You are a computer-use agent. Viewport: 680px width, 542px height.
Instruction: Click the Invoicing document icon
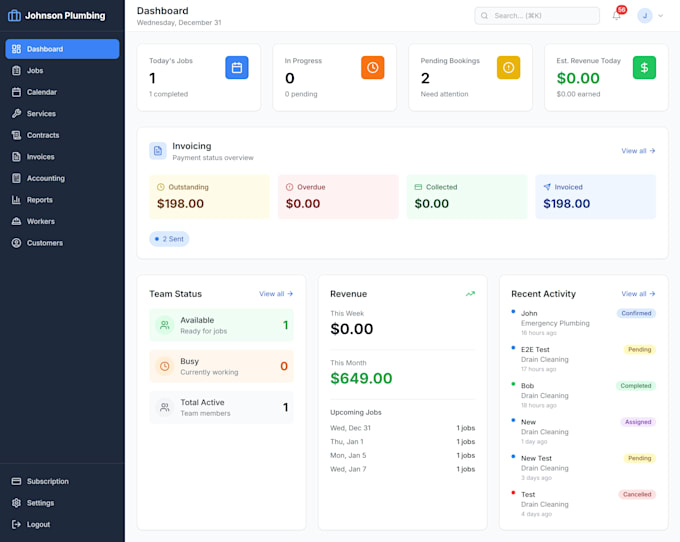[158, 151]
